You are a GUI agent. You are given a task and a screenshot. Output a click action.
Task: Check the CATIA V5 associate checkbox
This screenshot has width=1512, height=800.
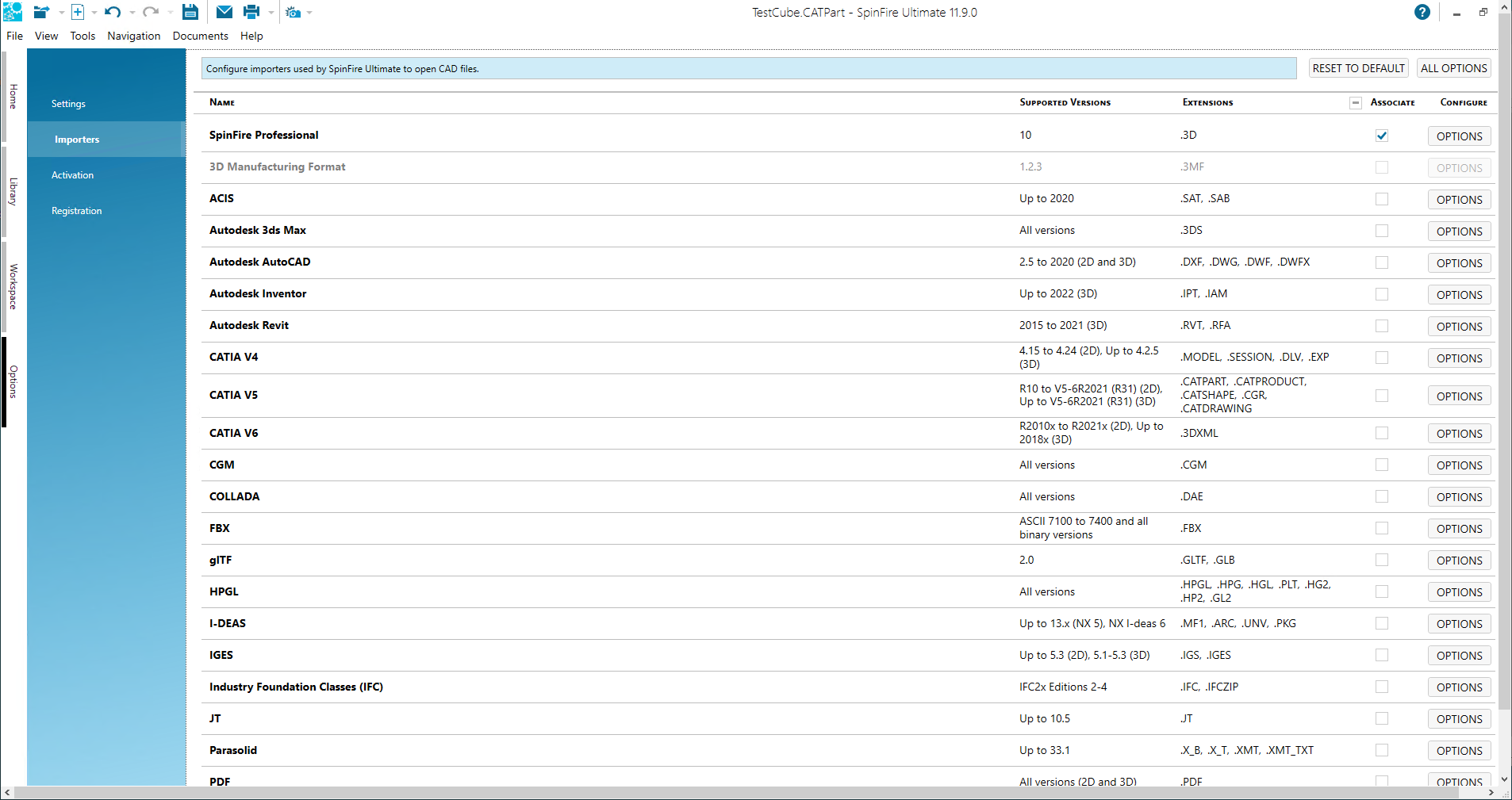[1382, 396]
